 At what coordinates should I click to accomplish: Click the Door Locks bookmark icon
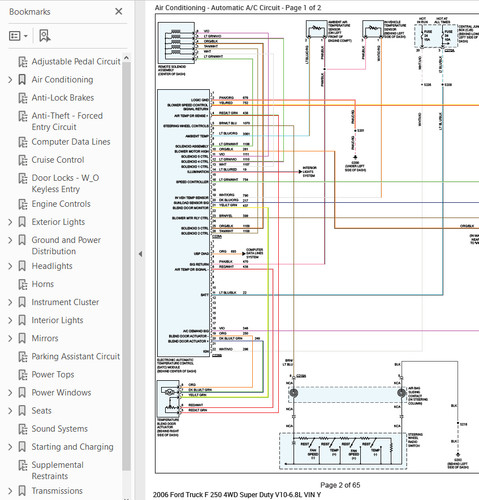[x=22, y=178]
